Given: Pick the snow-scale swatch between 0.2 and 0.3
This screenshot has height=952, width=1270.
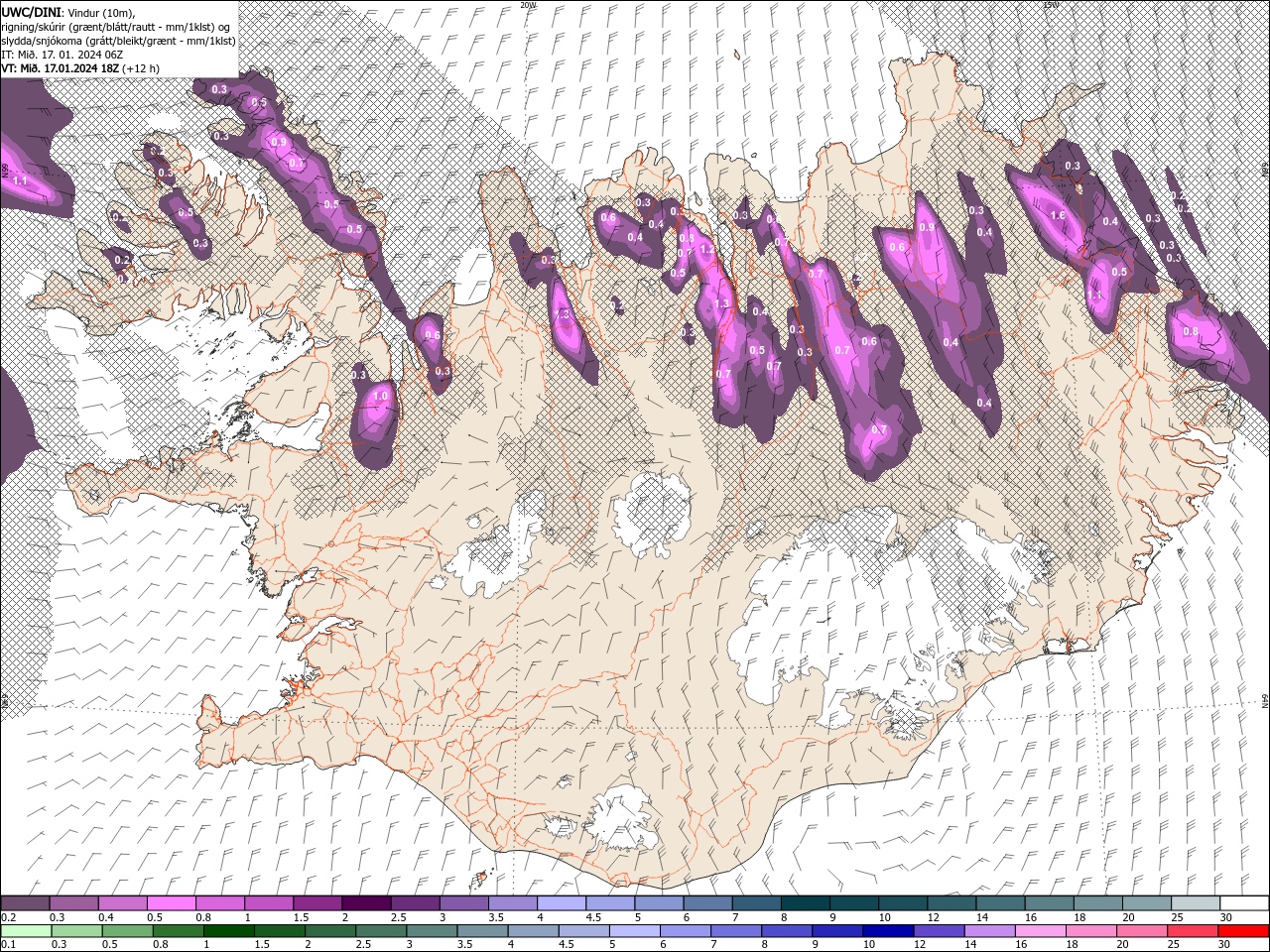Looking at the screenshot, I should (x=25, y=903).
